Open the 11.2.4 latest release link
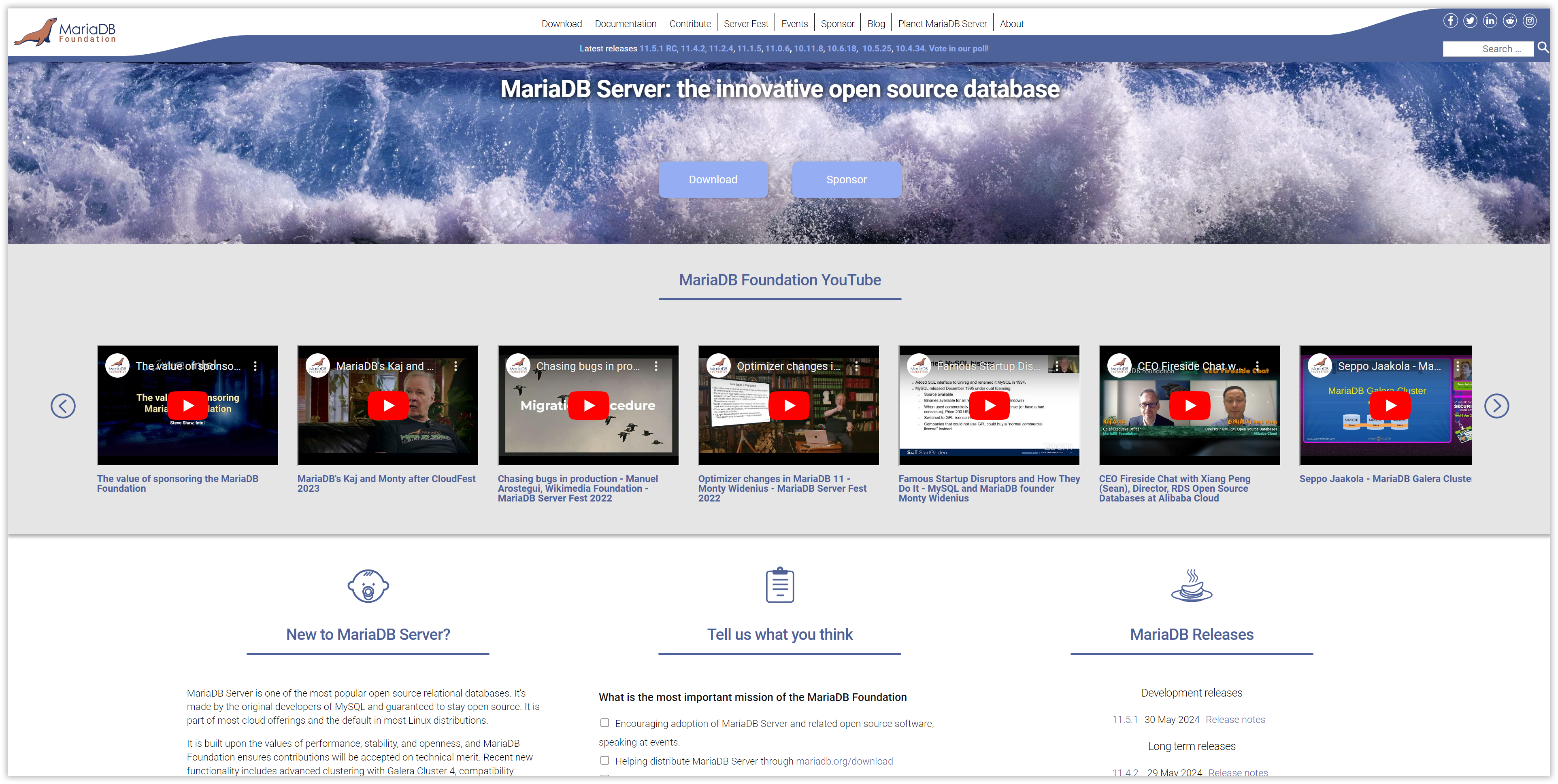The width and height of the screenshot is (1558, 784). coord(721,48)
